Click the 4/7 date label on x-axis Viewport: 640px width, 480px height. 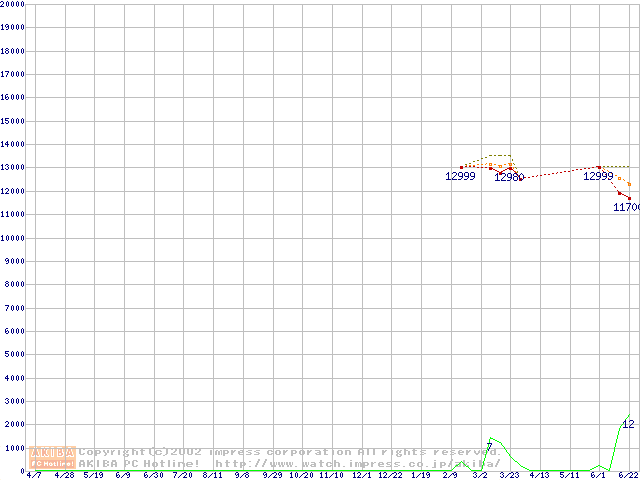(x=34, y=475)
